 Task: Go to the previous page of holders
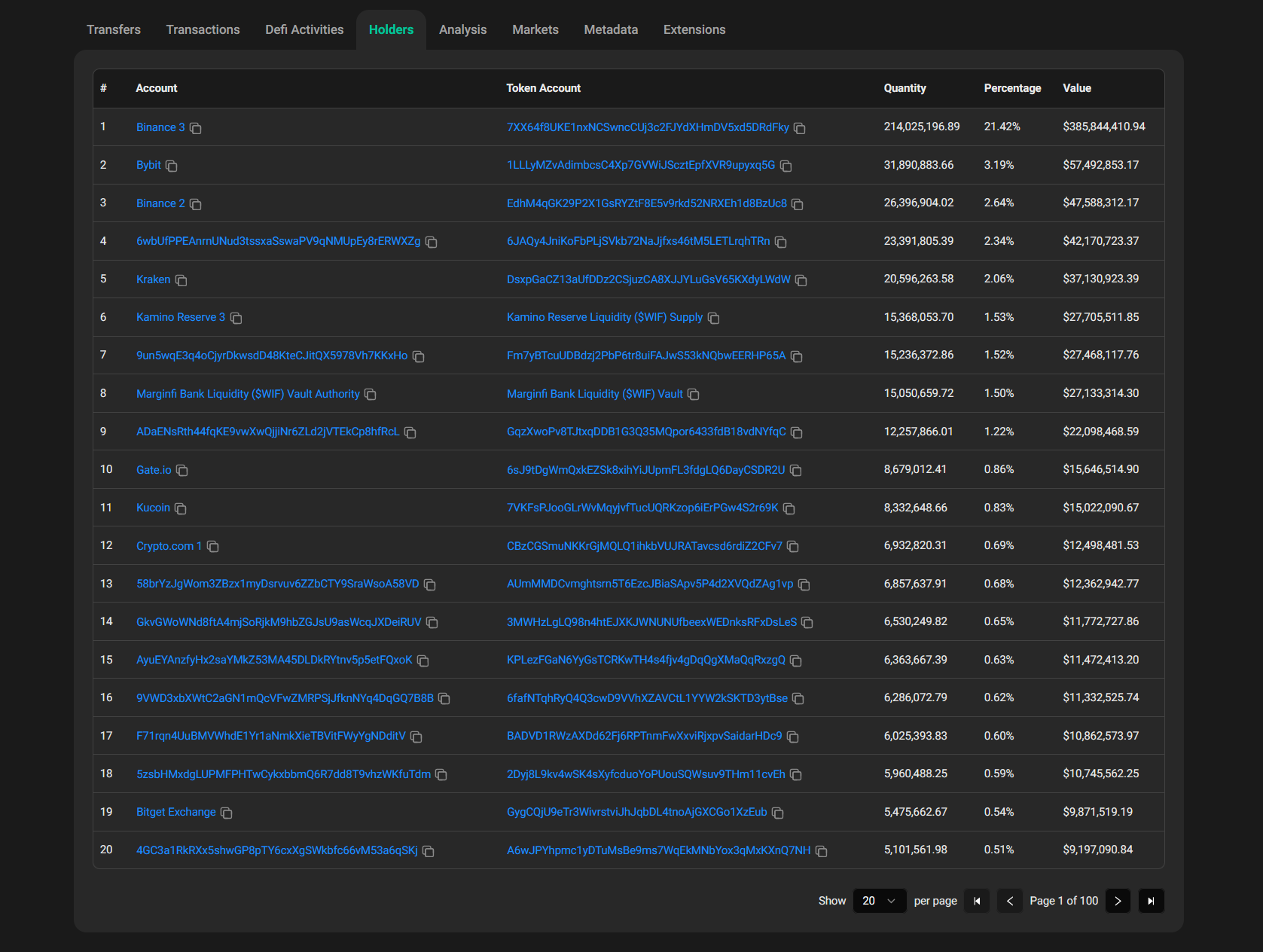click(1010, 901)
